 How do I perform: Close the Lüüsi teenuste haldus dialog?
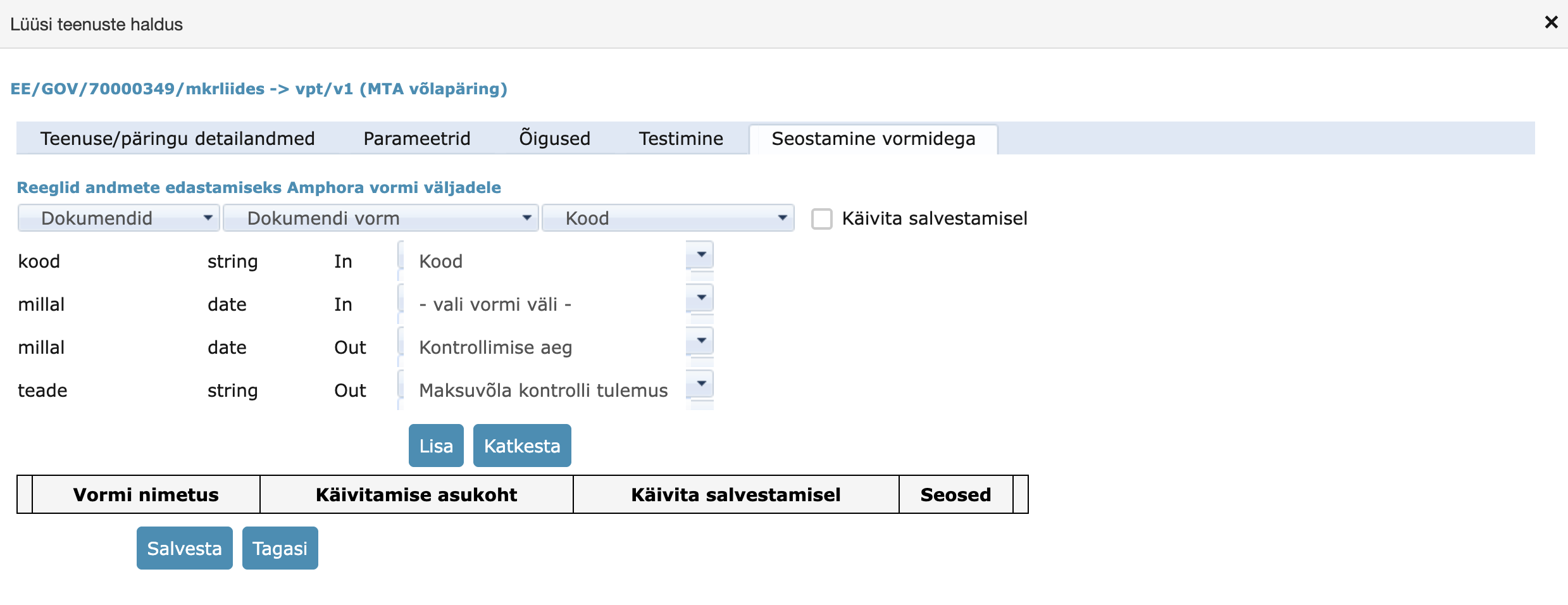[1551, 23]
